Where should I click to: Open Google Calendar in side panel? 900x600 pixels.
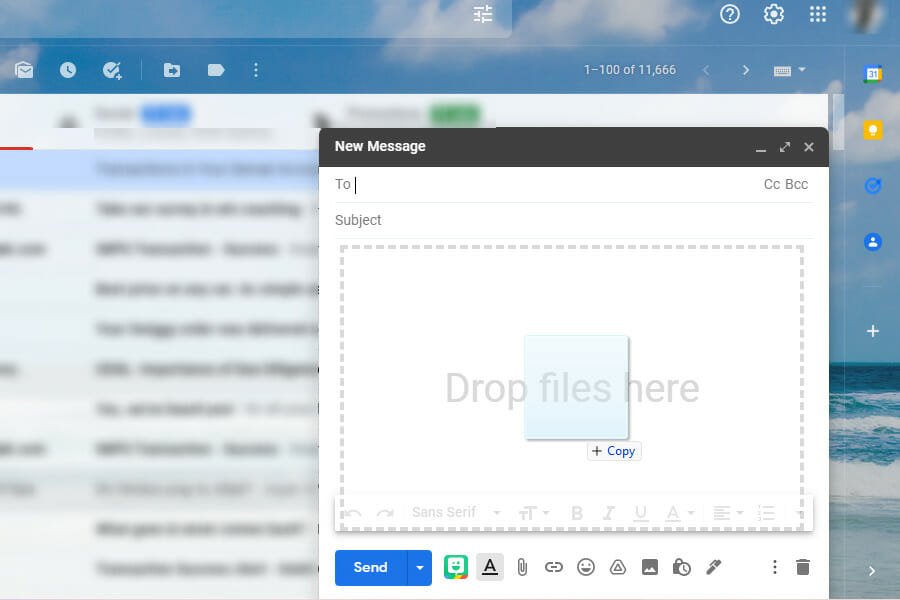[x=873, y=74]
